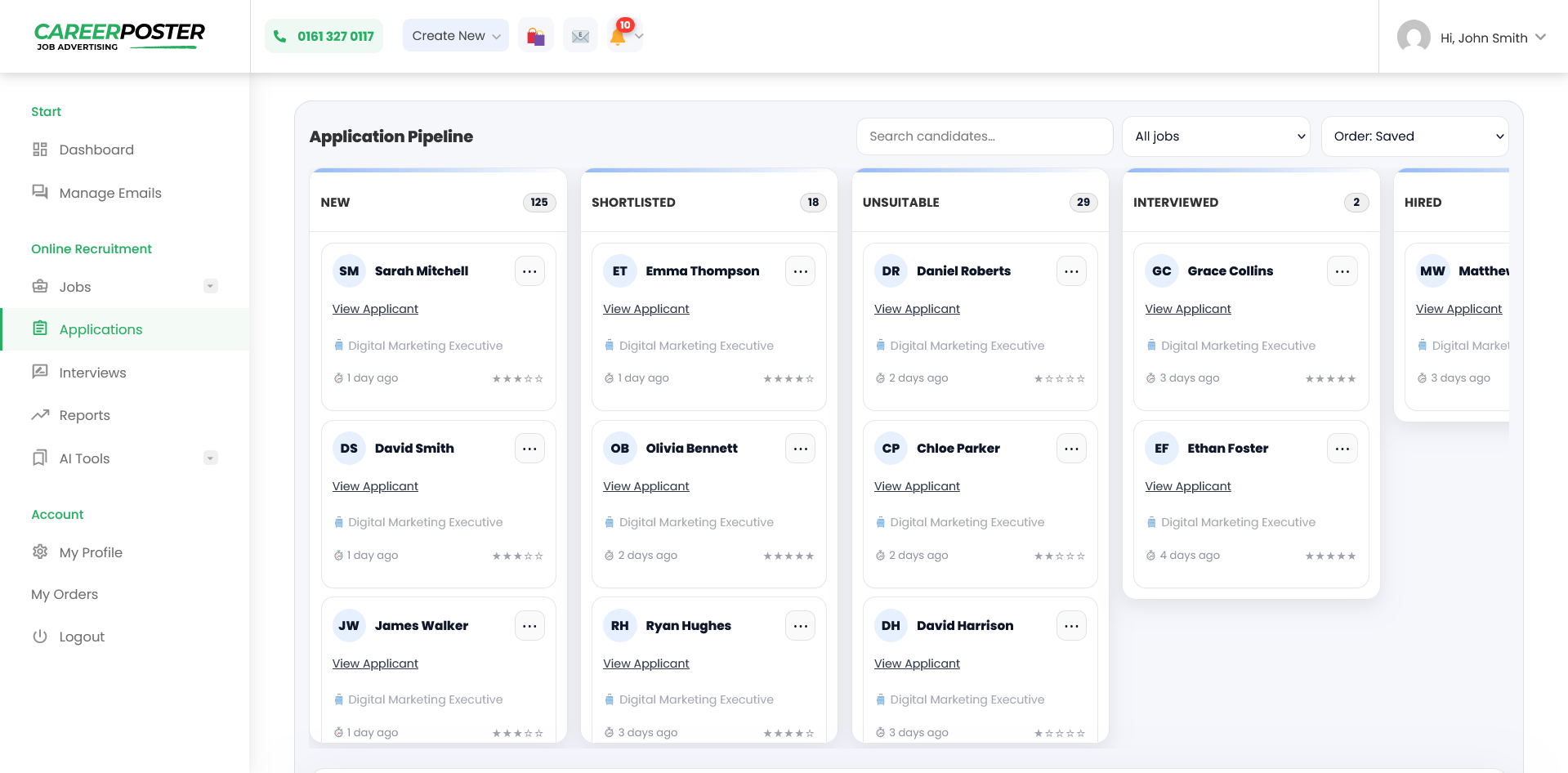
Task: Click James Walker's name
Action: pos(422,626)
